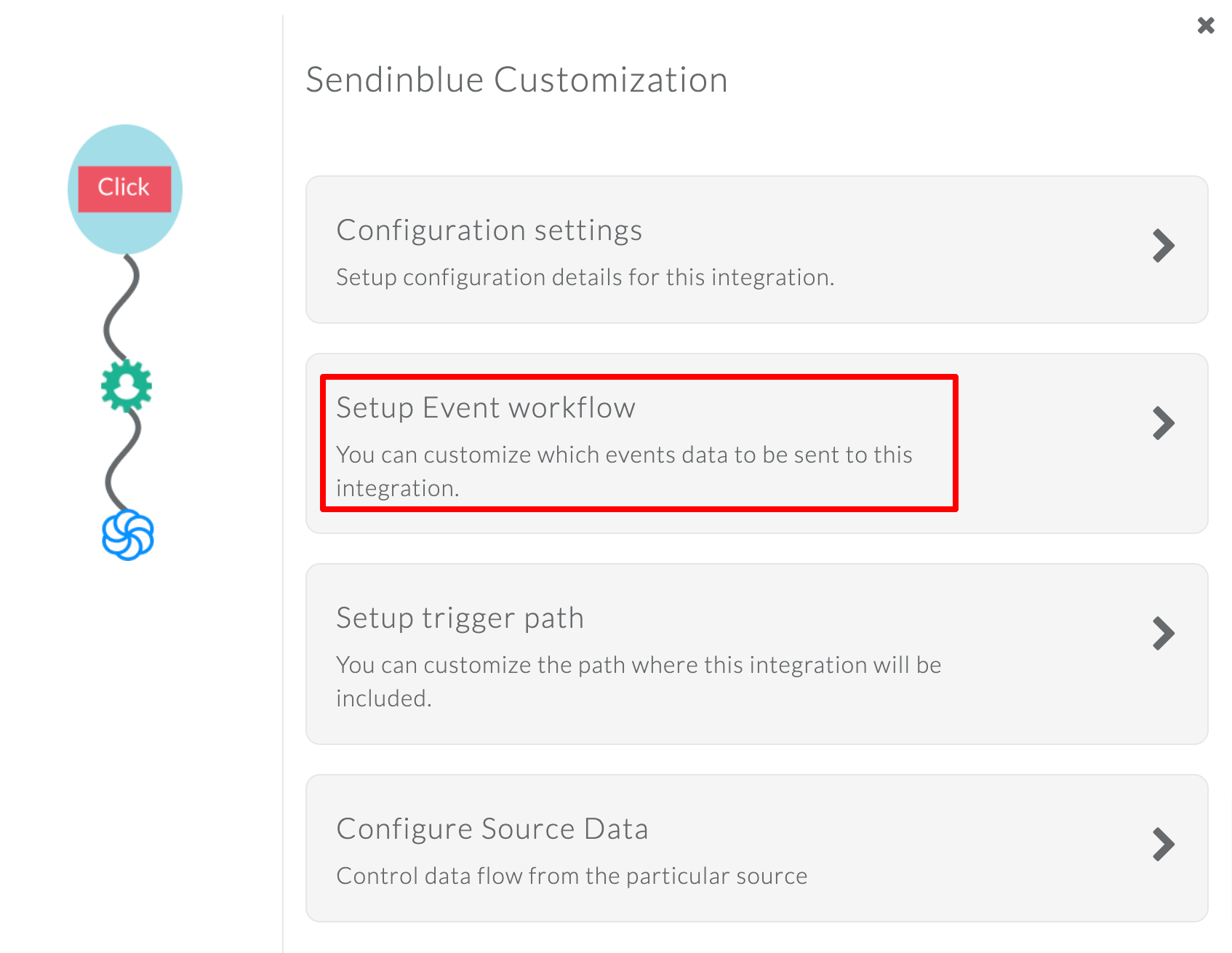
Task: Close the Sendinblue Customization dialog
Action: tap(1206, 25)
